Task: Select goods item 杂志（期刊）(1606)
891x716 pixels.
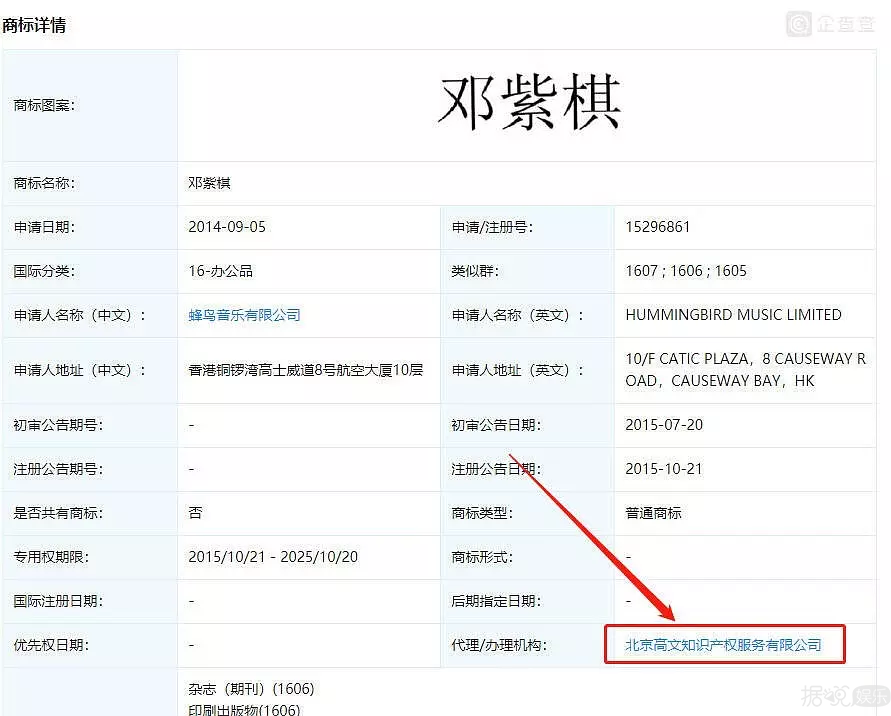Action: (x=251, y=689)
